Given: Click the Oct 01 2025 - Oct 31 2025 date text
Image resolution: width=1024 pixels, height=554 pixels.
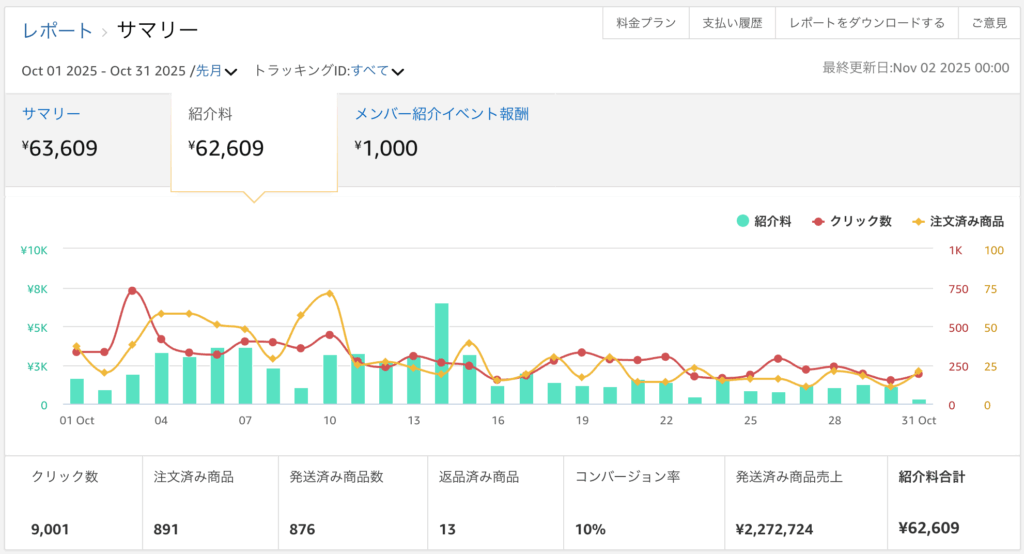Looking at the screenshot, I should click(104, 71).
